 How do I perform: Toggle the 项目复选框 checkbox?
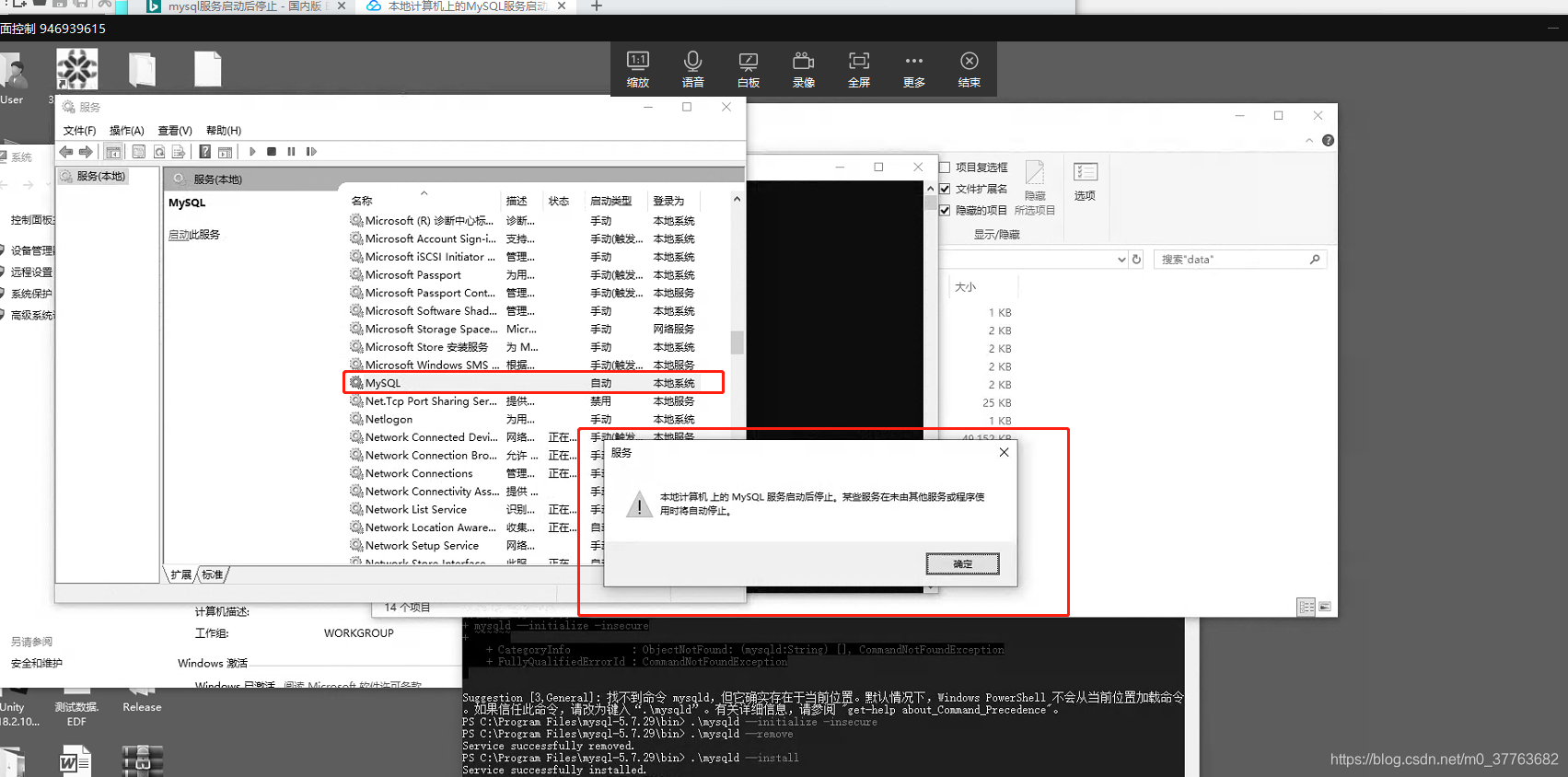click(x=945, y=168)
